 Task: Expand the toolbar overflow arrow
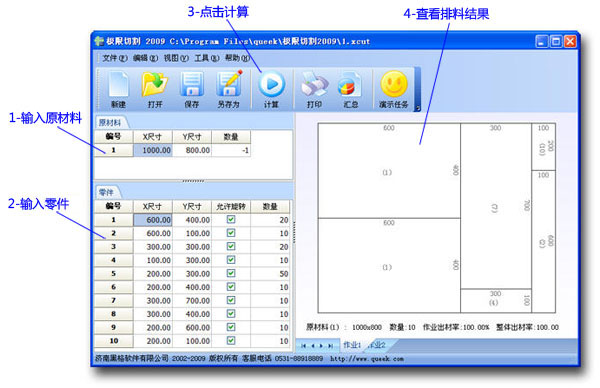point(417,108)
